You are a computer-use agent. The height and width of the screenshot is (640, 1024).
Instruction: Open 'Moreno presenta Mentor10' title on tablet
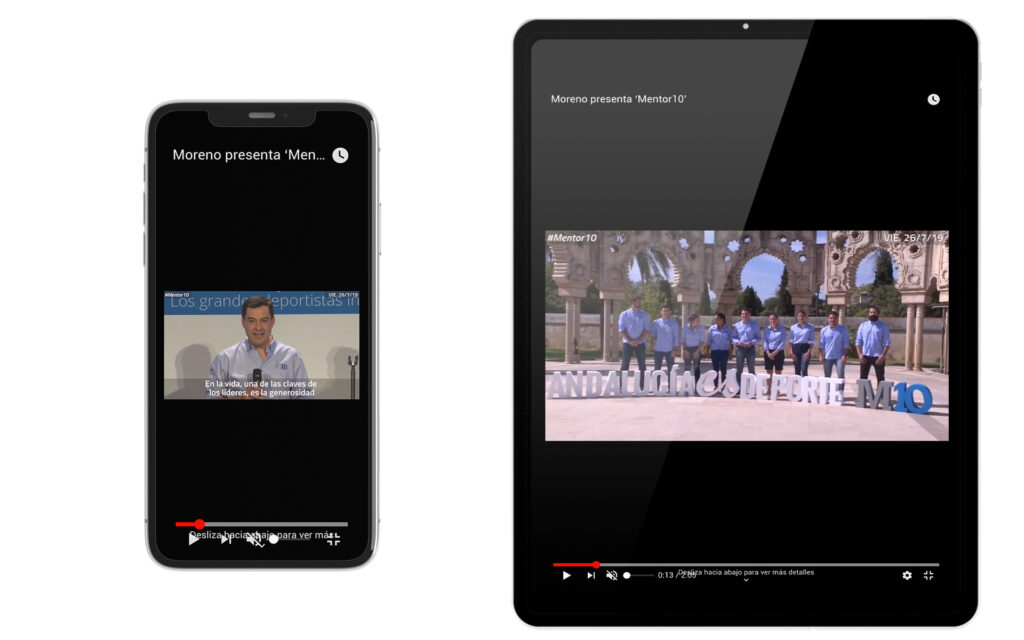click(618, 99)
